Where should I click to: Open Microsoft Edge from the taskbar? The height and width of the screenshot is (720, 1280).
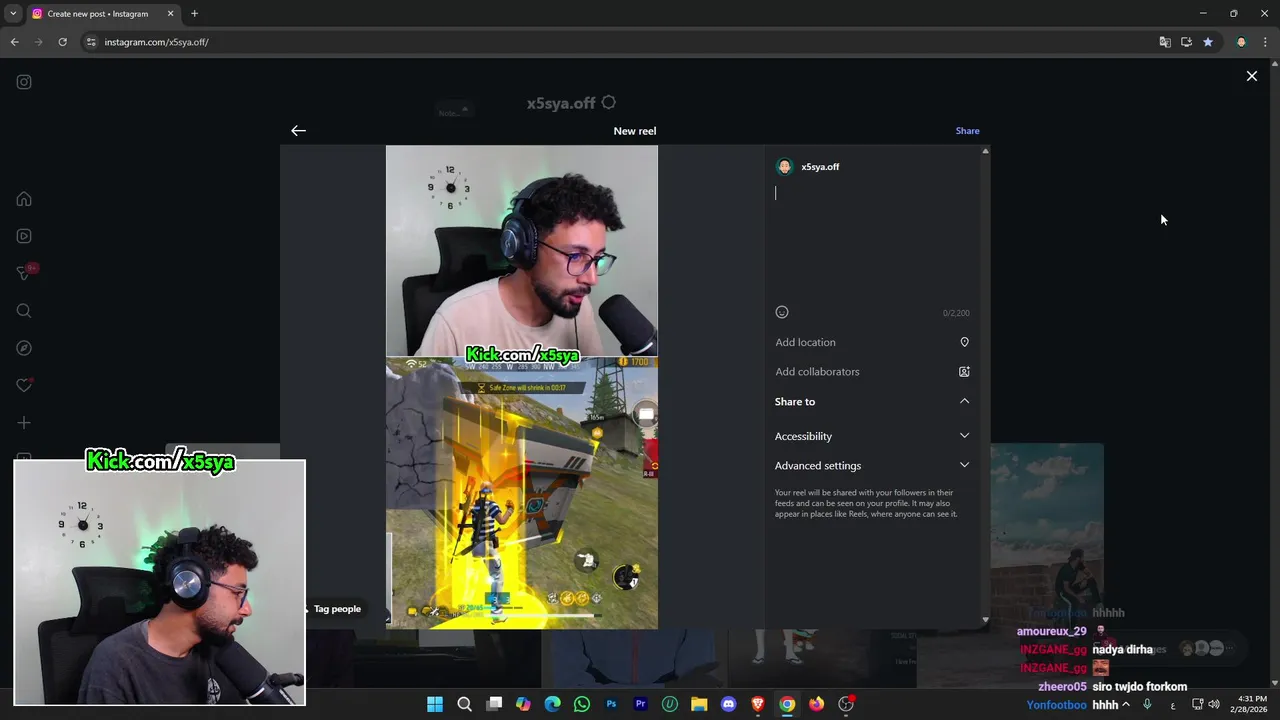[552, 704]
